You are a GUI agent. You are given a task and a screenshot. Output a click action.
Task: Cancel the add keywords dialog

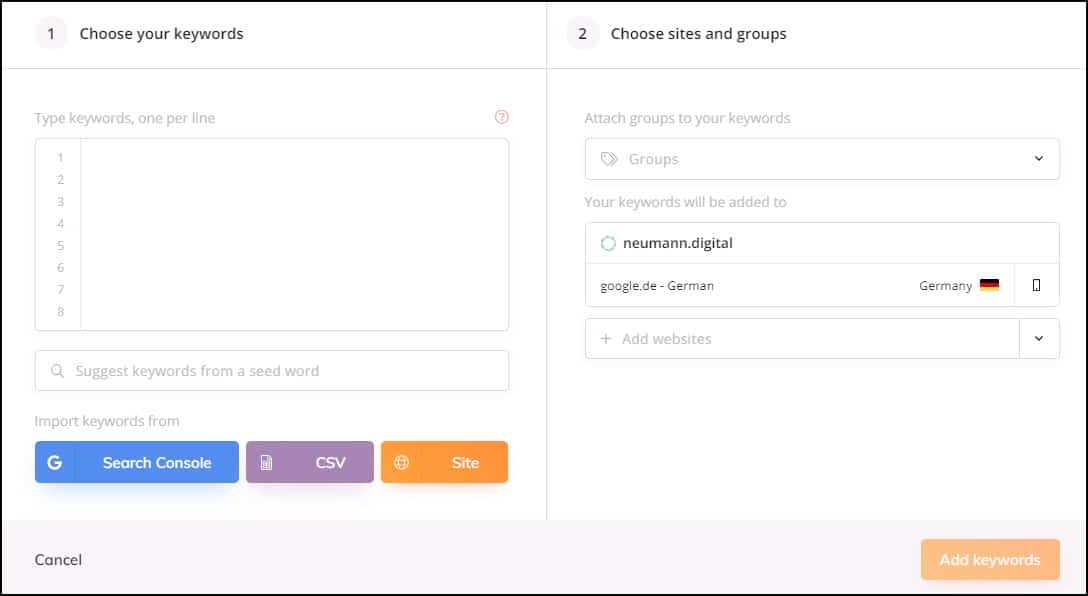[x=58, y=559]
